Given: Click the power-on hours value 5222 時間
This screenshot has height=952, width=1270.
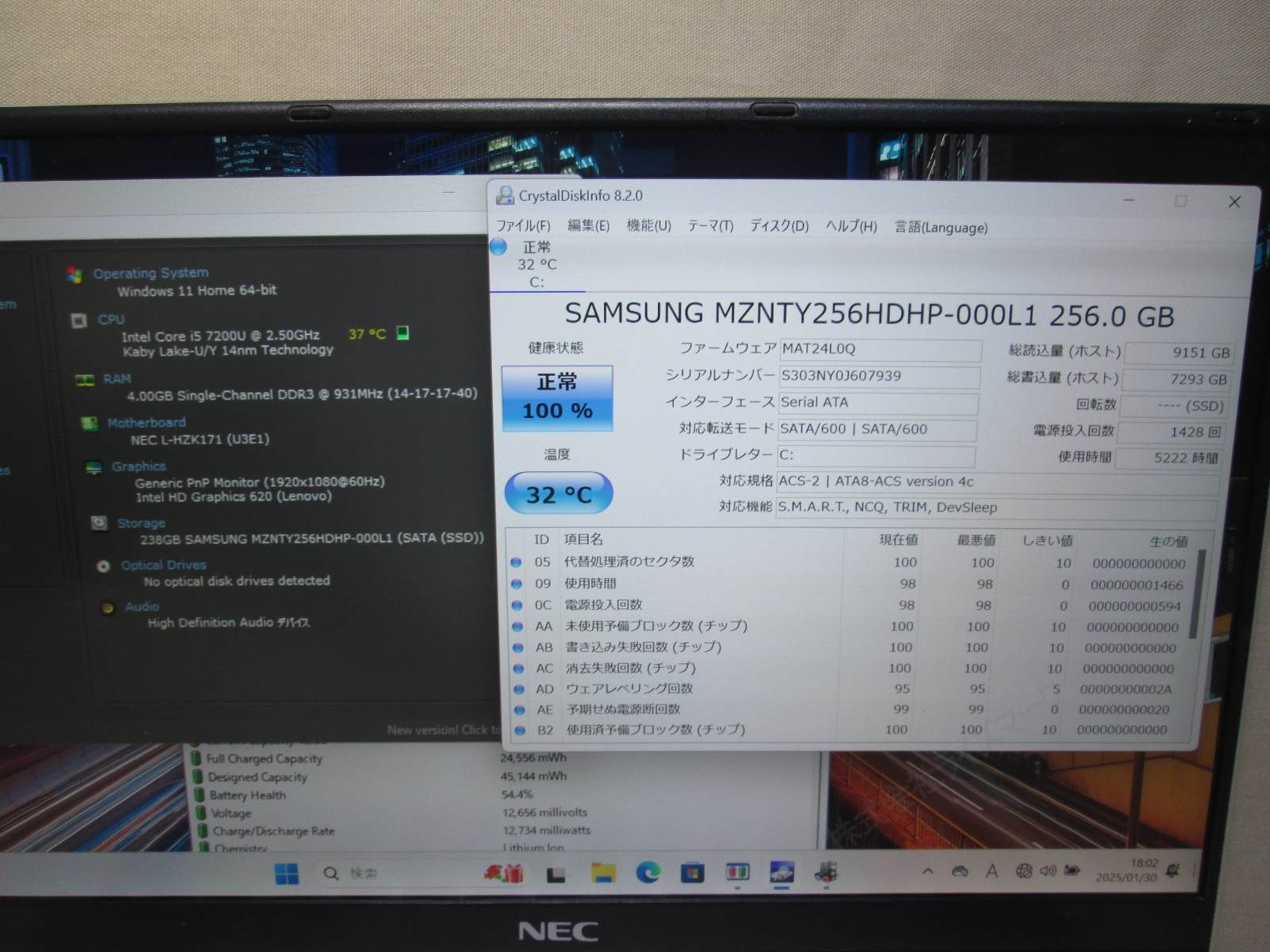Looking at the screenshot, I should (x=1169, y=458).
